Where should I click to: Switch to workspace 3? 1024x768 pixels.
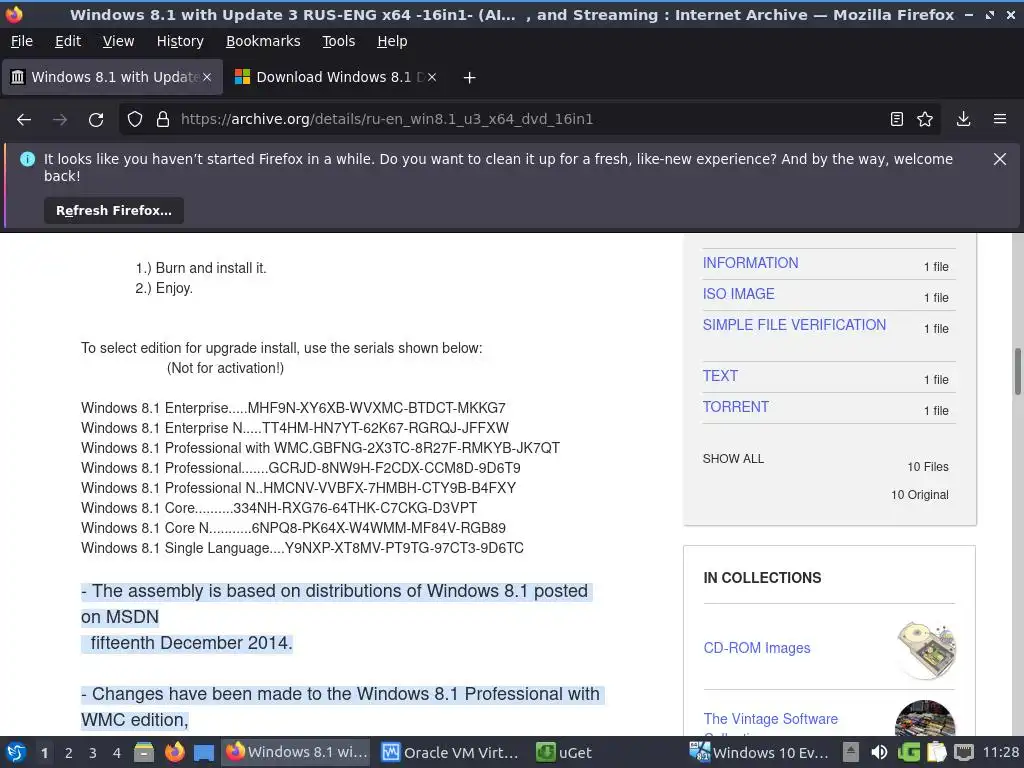93,753
